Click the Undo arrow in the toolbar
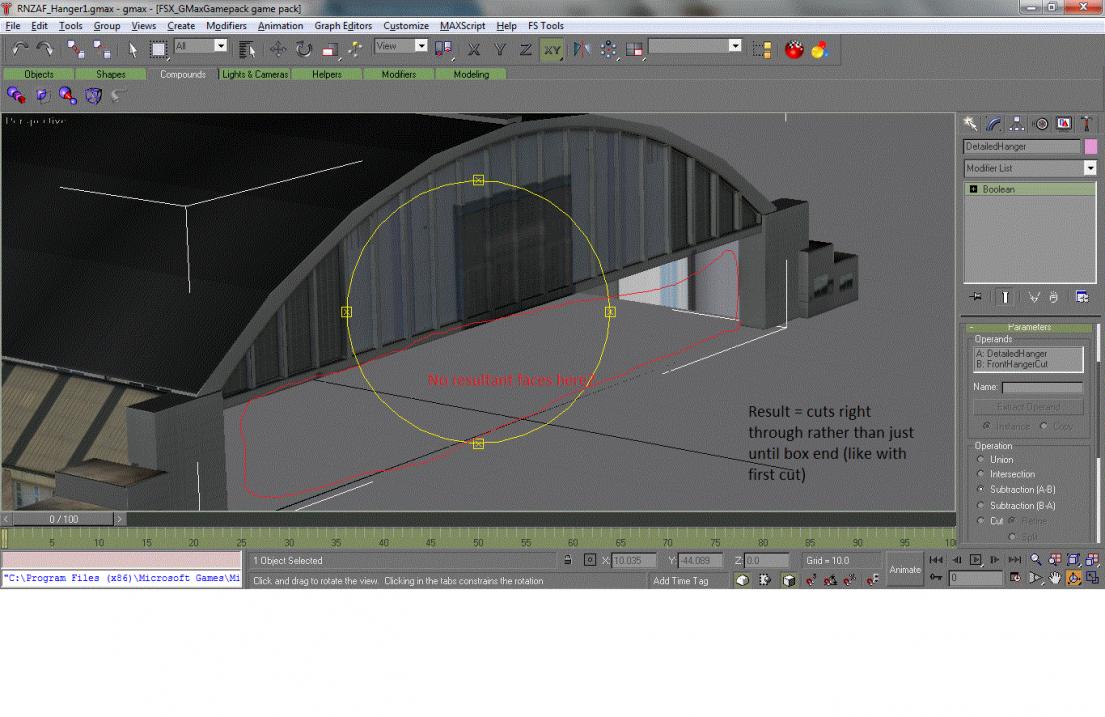The height and width of the screenshot is (717, 1105). tap(20, 49)
